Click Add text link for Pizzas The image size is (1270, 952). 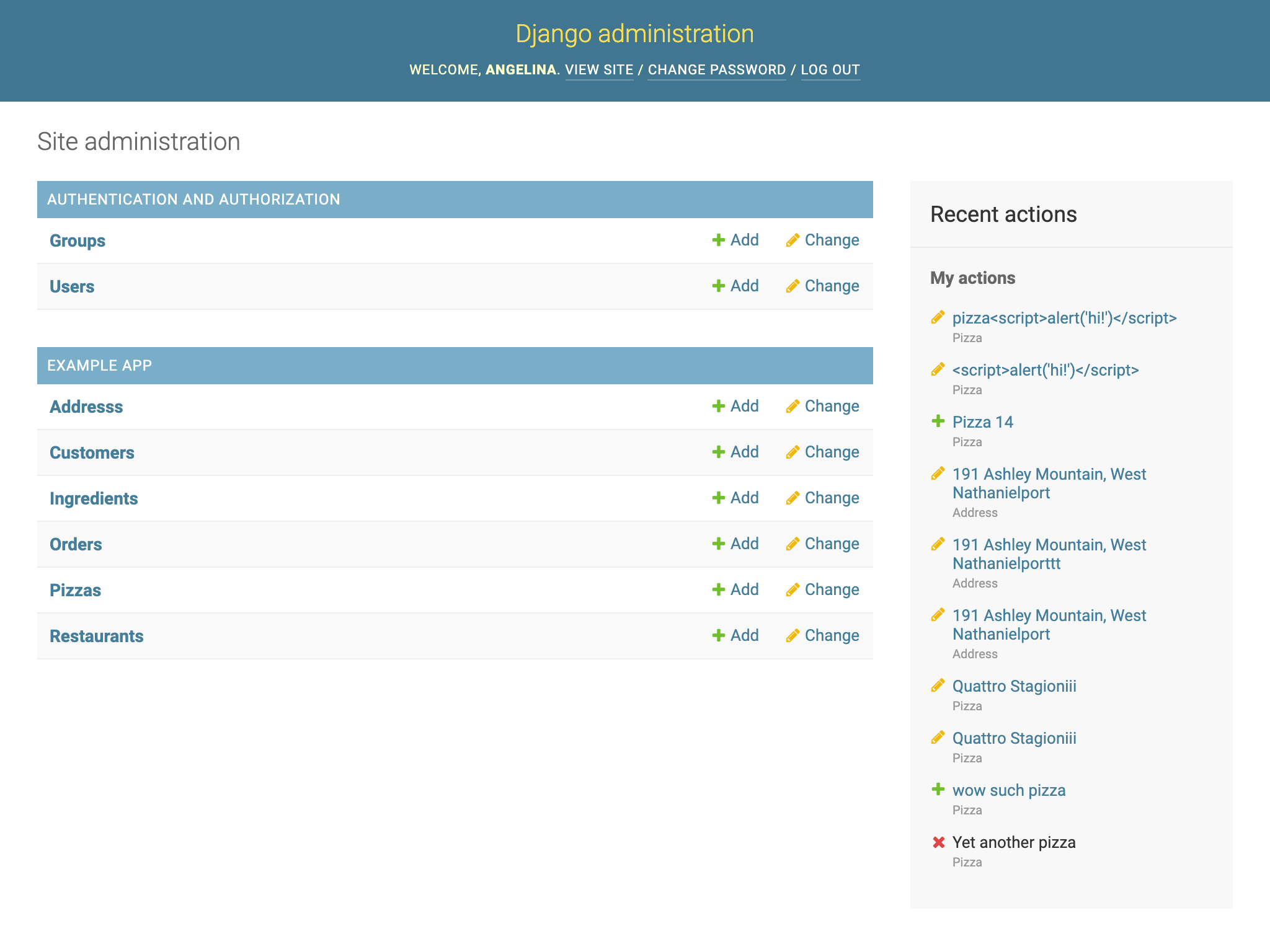click(x=744, y=589)
